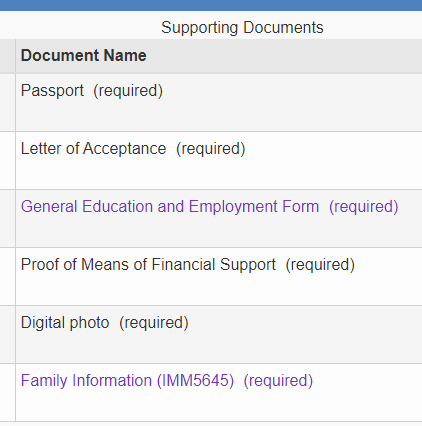Open the General Education and Employment Form link
The width and height of the screenshot is (422, 426).
[x=170, y=207]
